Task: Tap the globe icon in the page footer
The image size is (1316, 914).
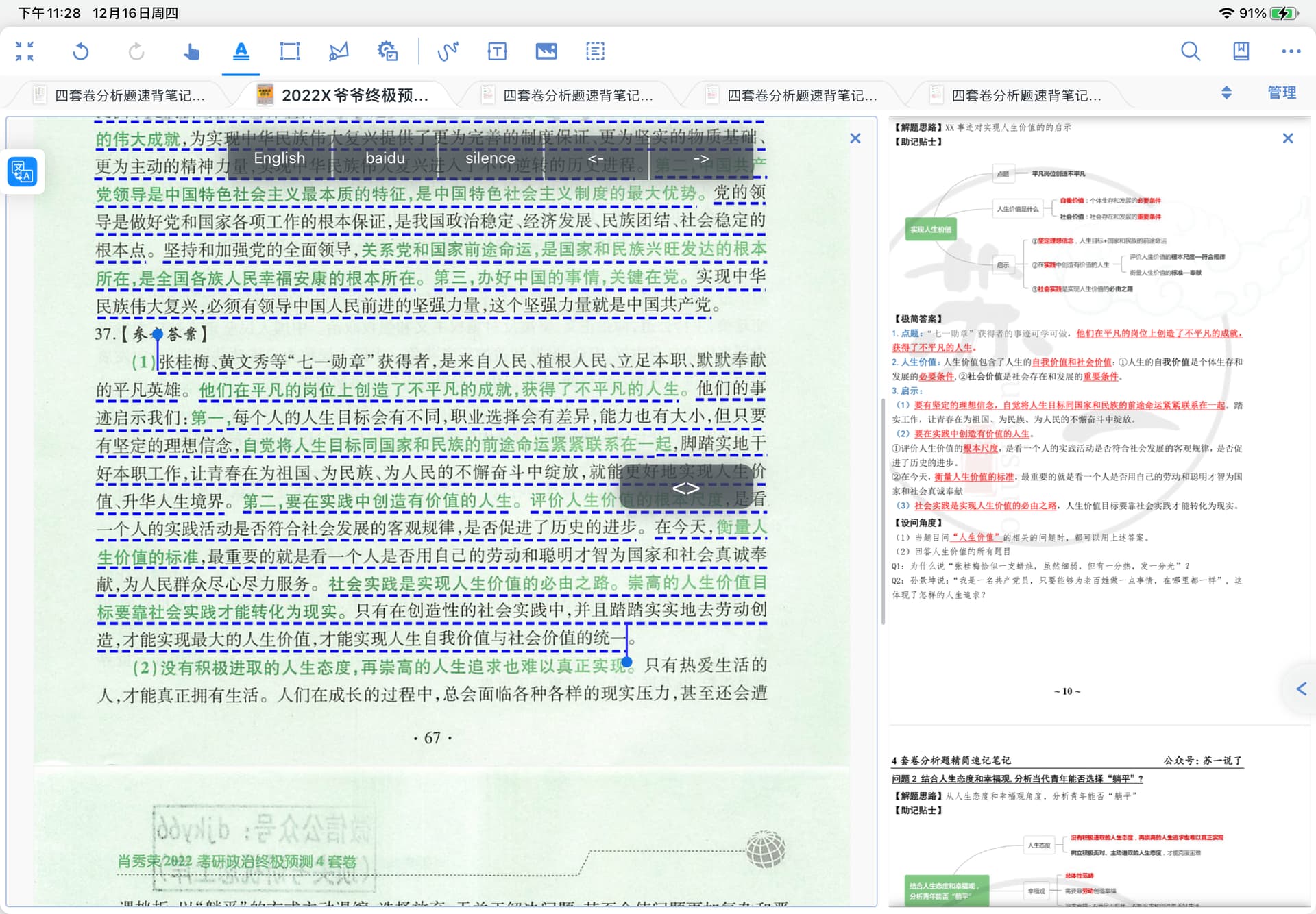Action: [x=766, y=849]
